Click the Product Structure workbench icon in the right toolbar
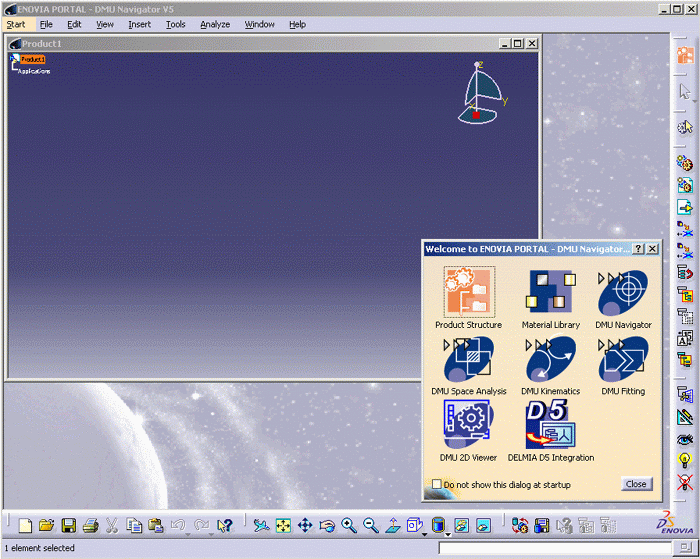 click(685, 56)
